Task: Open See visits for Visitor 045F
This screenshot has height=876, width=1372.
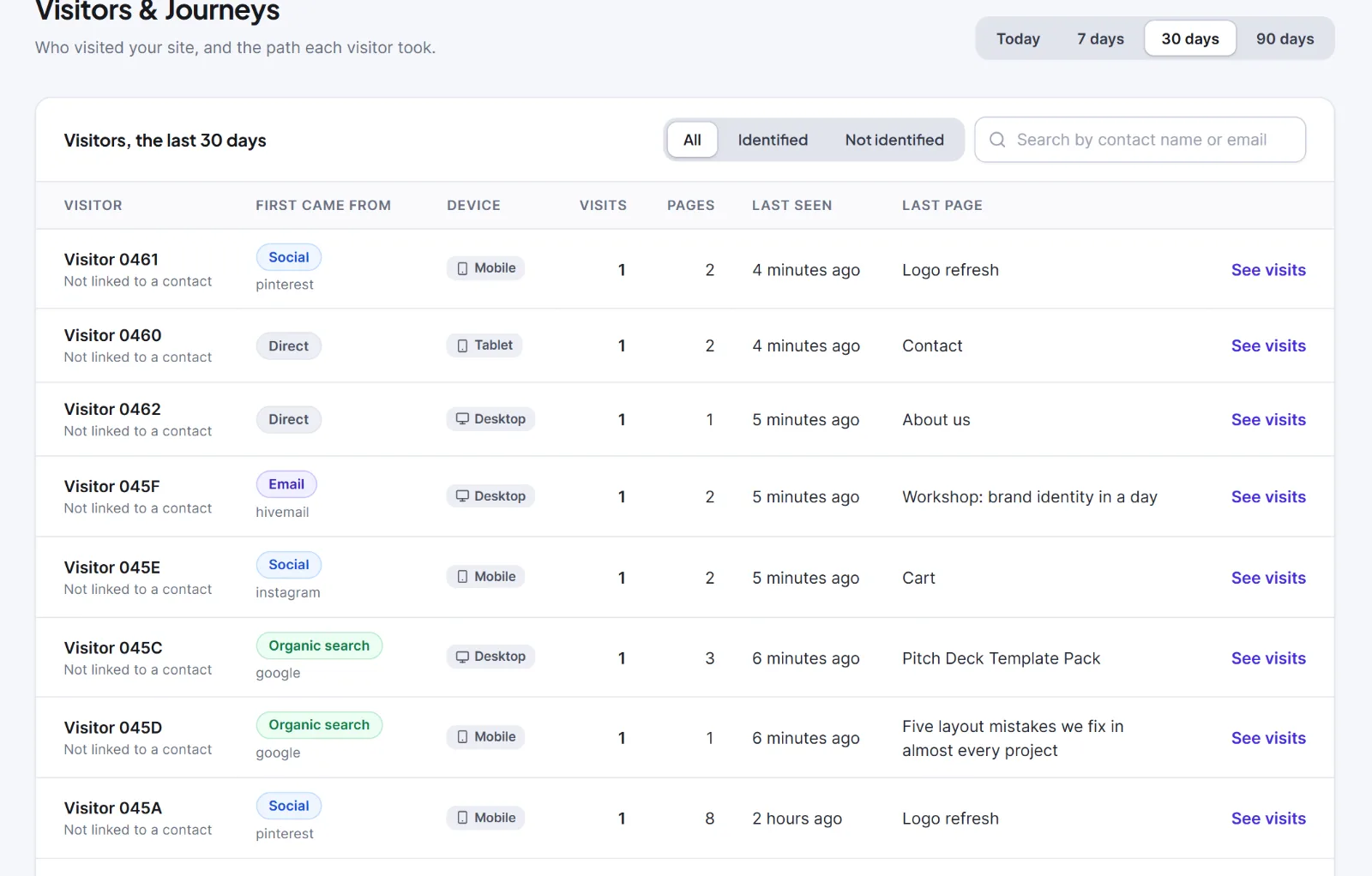Action: coord(1268,496)
